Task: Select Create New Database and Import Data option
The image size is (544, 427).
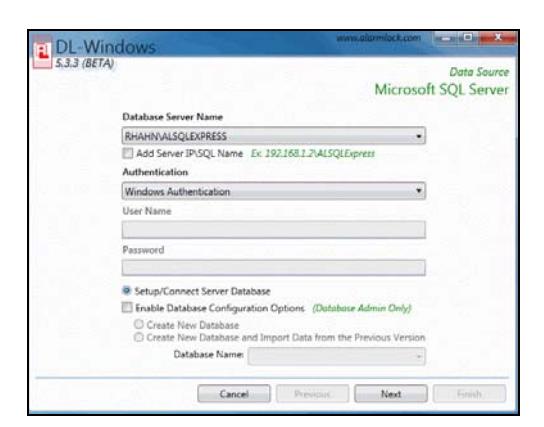Action: [x=139, y=337]
